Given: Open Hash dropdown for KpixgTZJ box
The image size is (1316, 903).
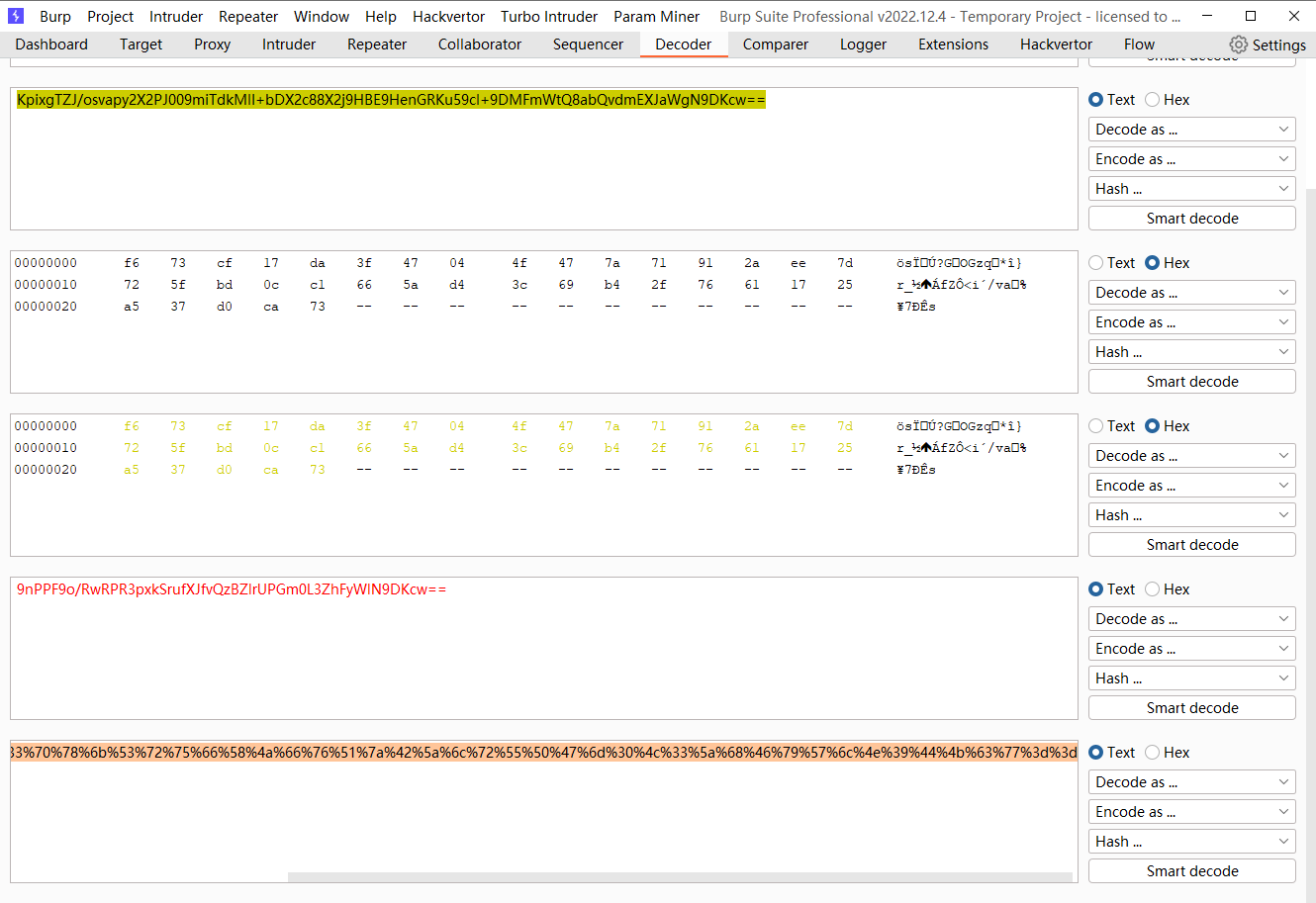Looking at the screenshot, I should 1192,189.
